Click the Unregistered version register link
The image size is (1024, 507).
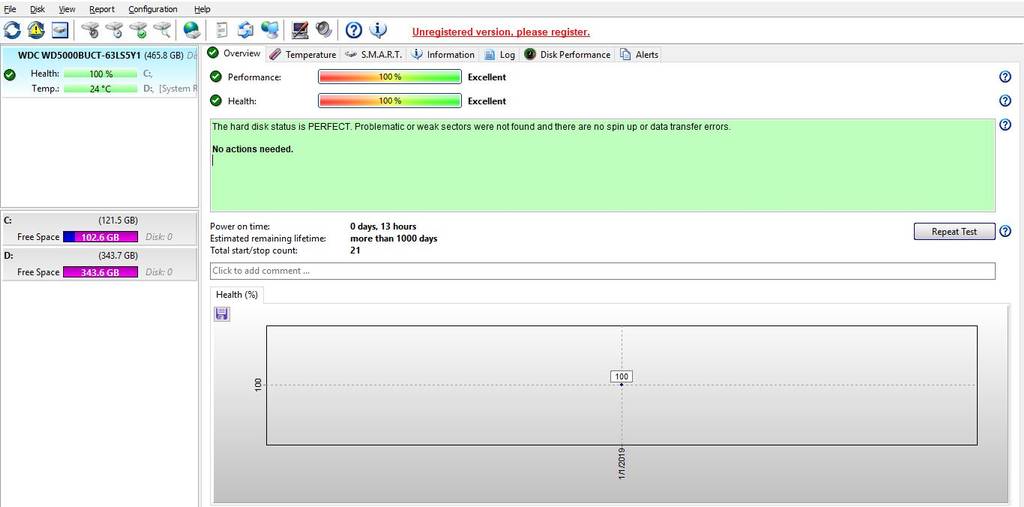tap(501, 32)
